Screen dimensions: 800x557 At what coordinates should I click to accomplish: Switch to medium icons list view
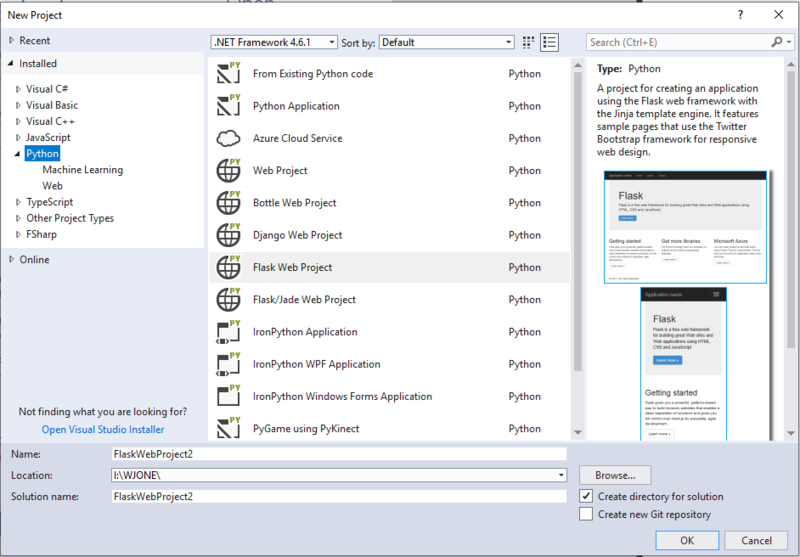549,42
